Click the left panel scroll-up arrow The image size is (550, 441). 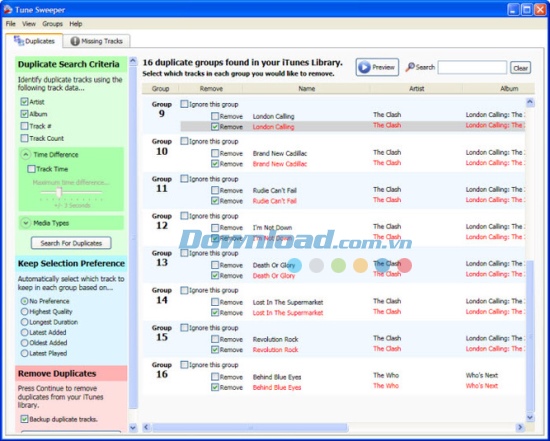tap(133, 61)
